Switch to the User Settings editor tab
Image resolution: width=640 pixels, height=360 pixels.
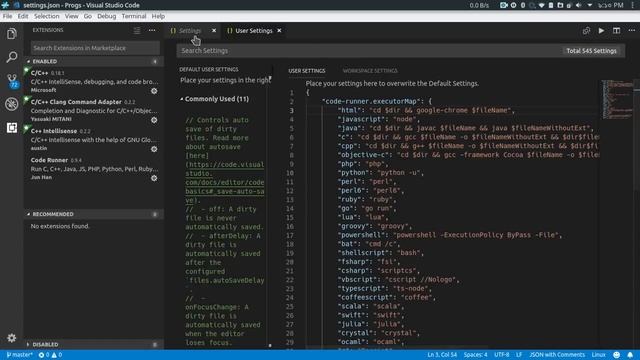pyautogui.click(x=253, y=31)
